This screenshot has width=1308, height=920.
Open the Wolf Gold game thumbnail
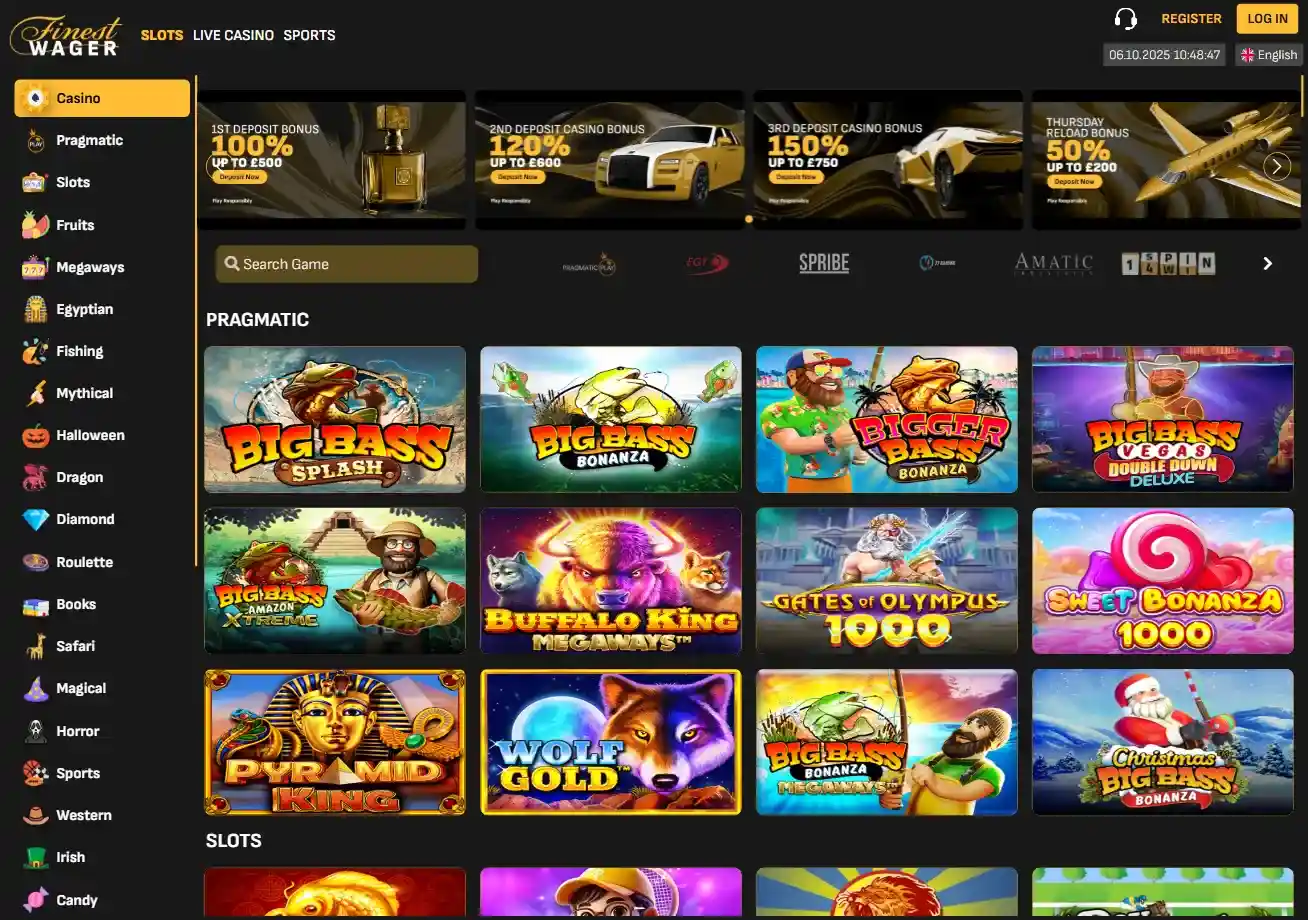click(x=610, y=742)
